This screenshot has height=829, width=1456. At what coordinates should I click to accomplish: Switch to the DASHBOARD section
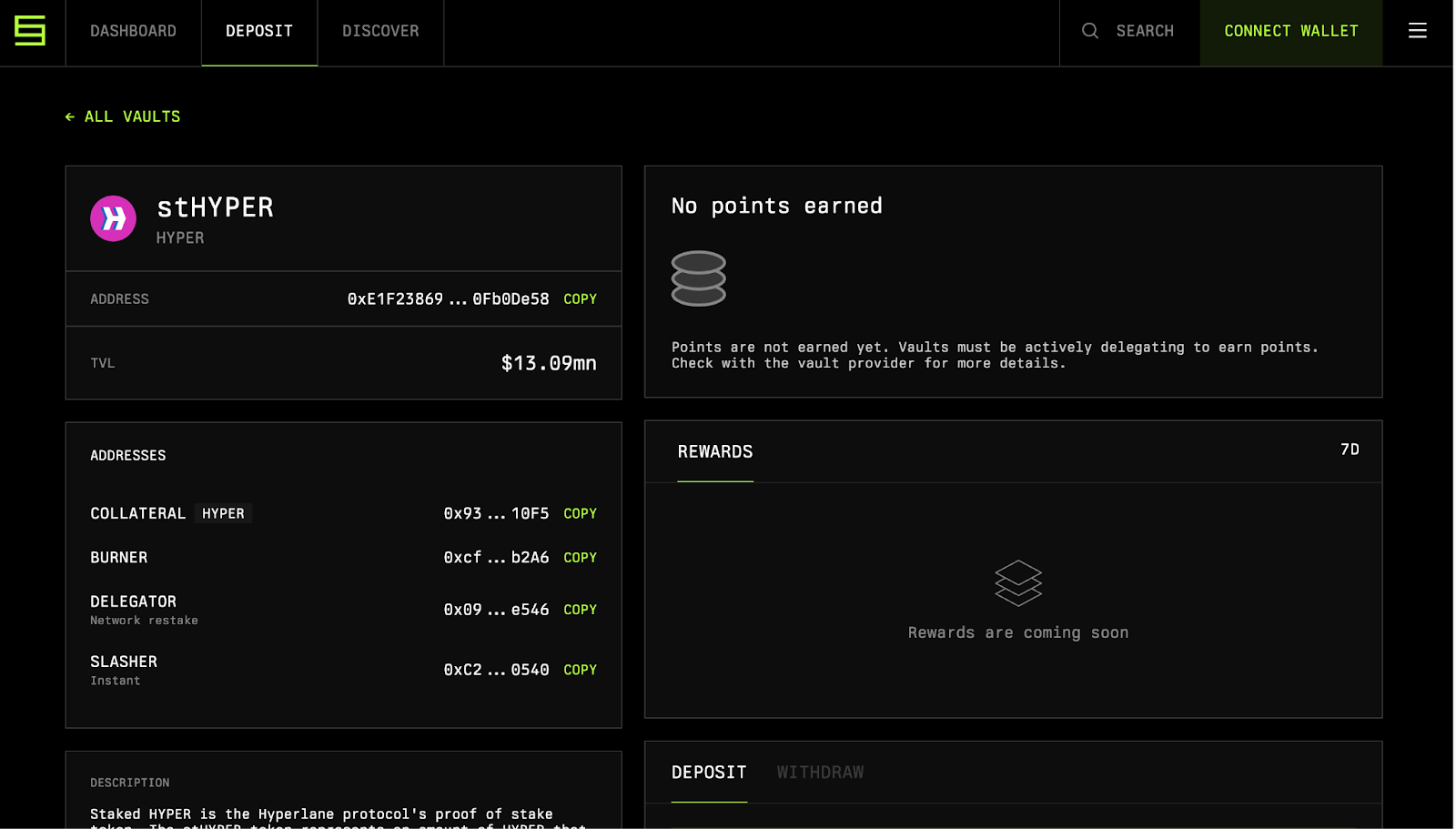click(133, 31)
